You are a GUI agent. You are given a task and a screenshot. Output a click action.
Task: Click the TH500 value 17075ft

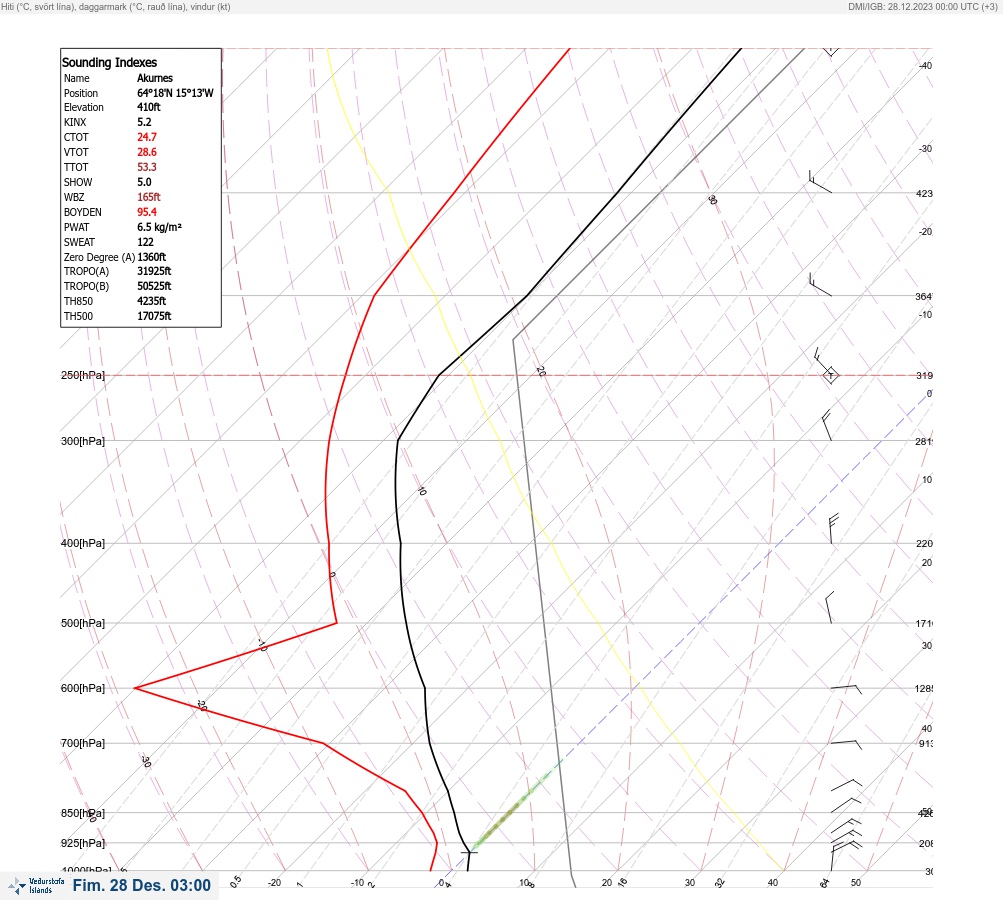pos(154,316)
